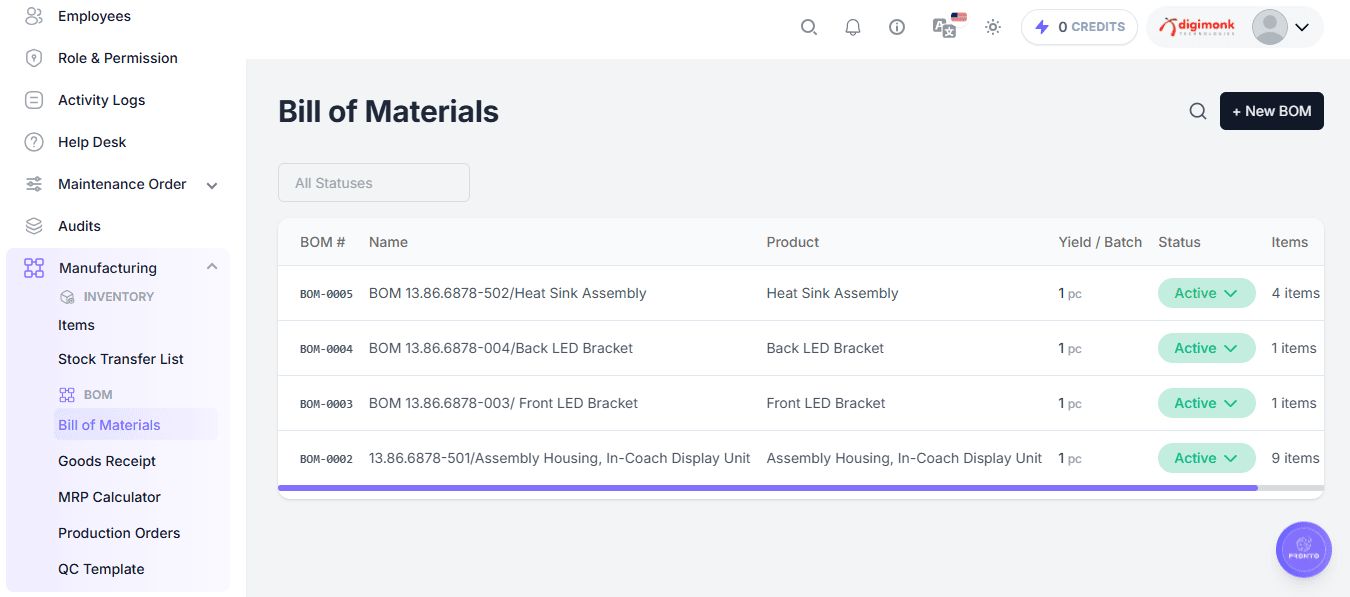Click the Inventory box icon
The image size is (1350, 597).
pyautogui.click(x=67, y=297)
